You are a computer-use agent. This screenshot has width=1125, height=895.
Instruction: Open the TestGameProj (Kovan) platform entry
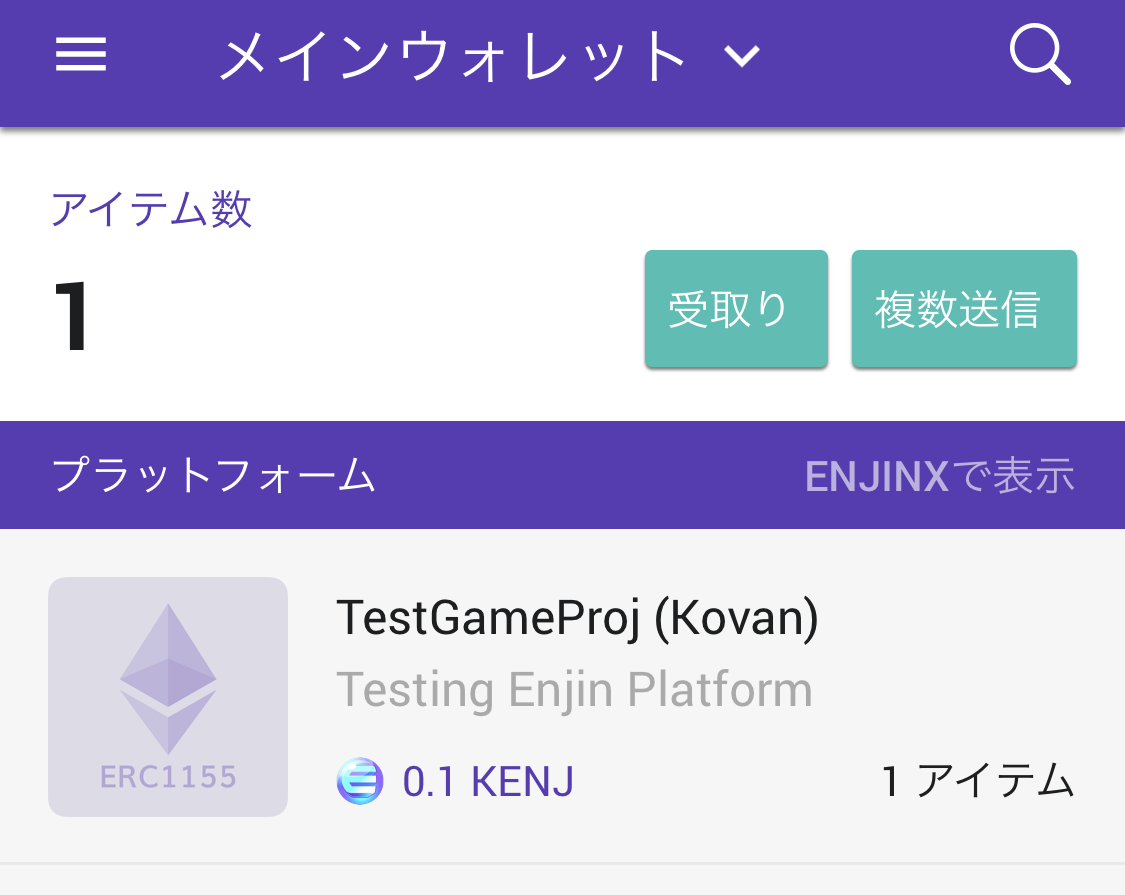click(x=577, y=617)
